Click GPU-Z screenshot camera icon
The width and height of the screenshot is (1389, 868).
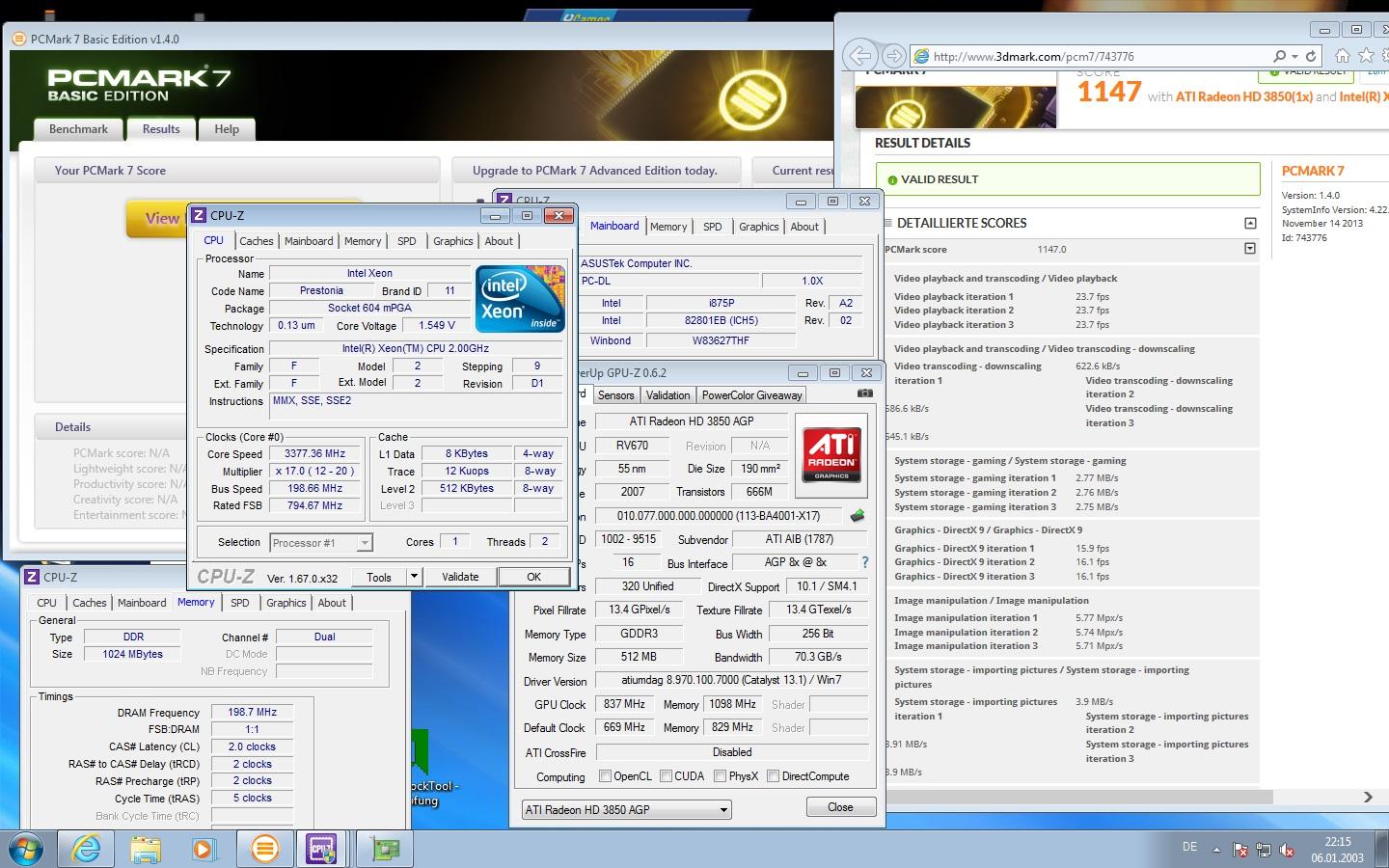[865, 393]
